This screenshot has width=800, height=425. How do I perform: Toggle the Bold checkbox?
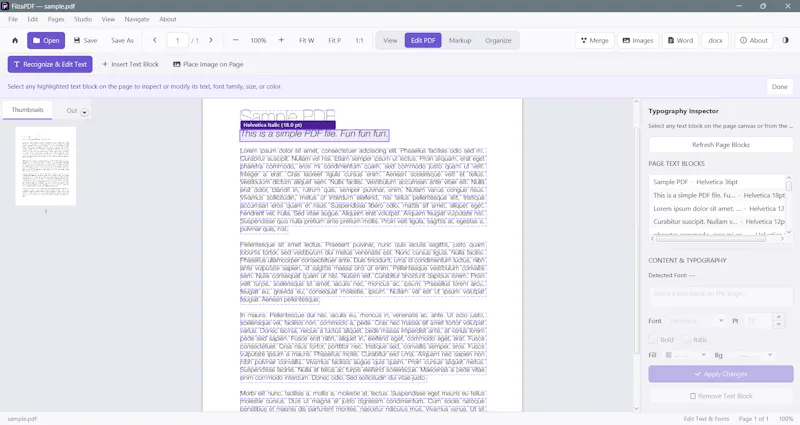653,339
